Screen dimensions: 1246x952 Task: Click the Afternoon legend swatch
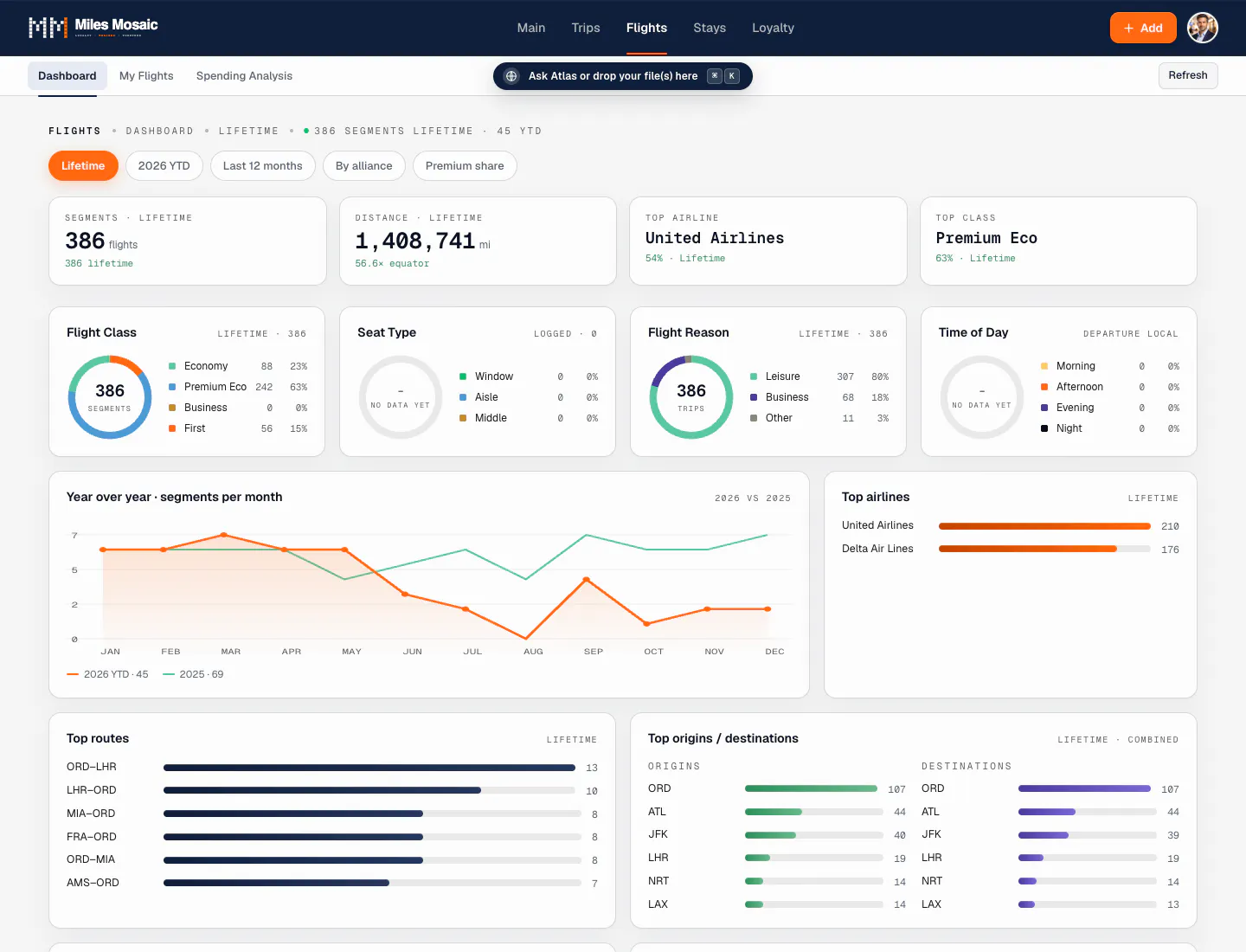click(x=1044, y=387)
